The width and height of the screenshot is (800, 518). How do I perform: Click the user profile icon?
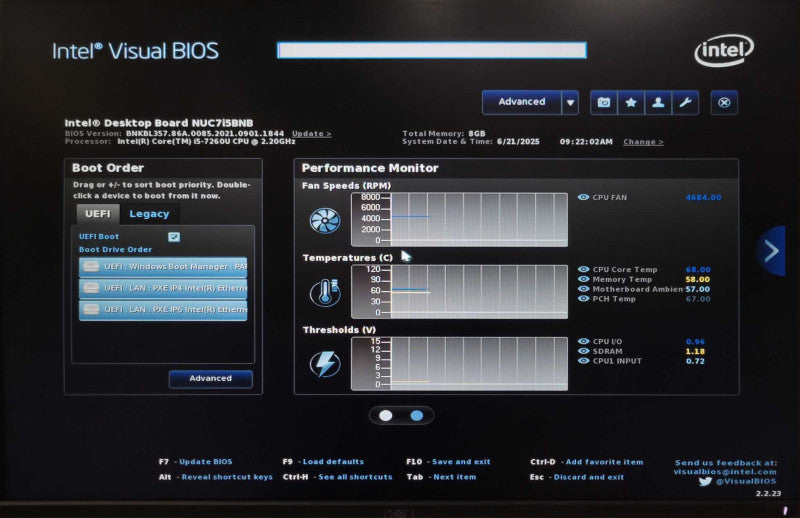(x=658, y=103)
